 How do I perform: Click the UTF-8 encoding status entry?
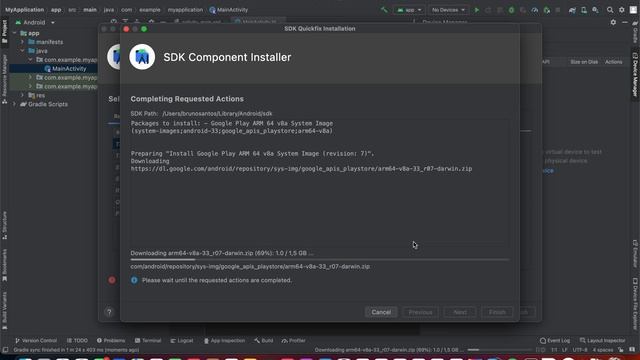(580, 350)
